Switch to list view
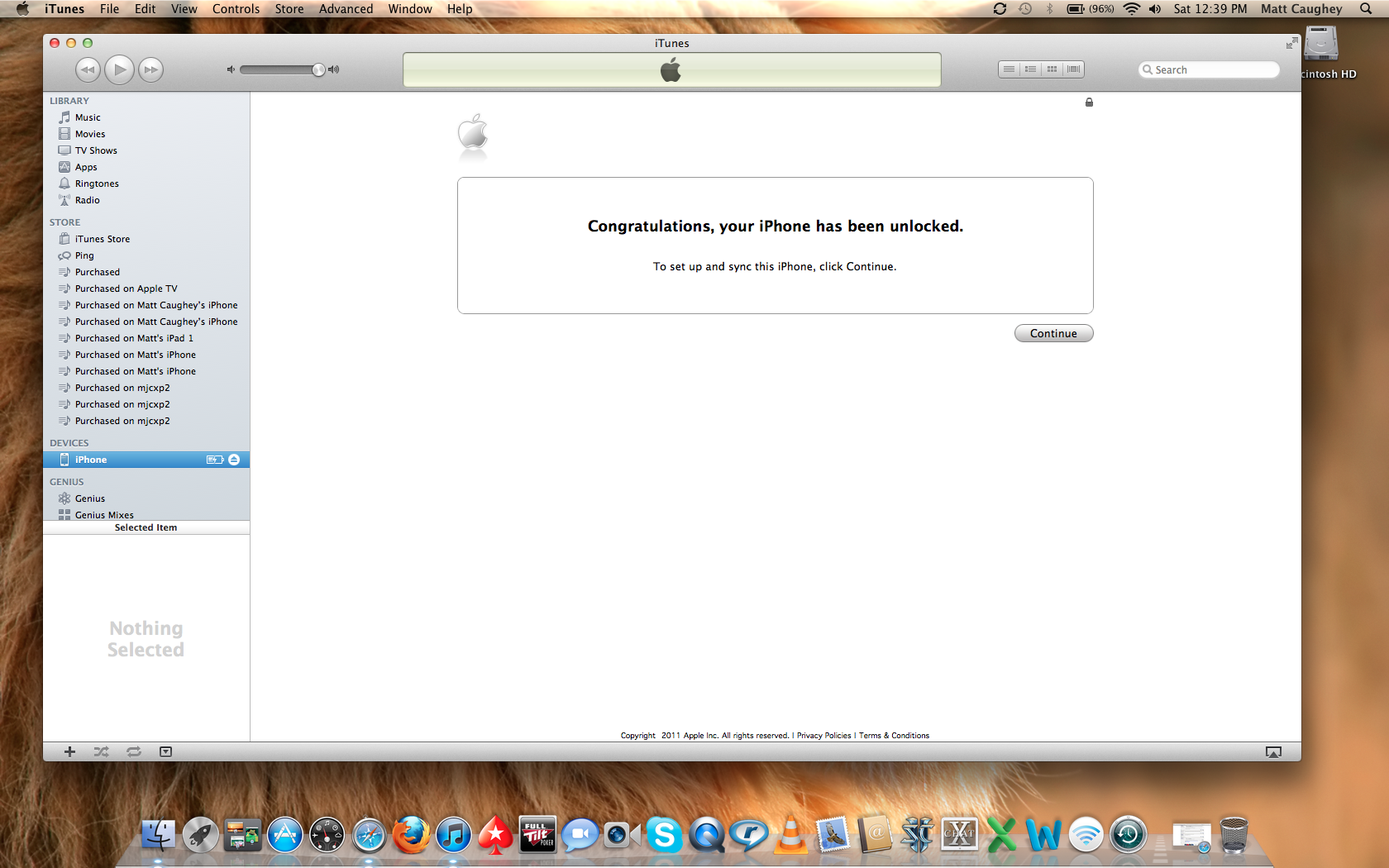The image size is (1389, 868). [x=1009, y=69]
